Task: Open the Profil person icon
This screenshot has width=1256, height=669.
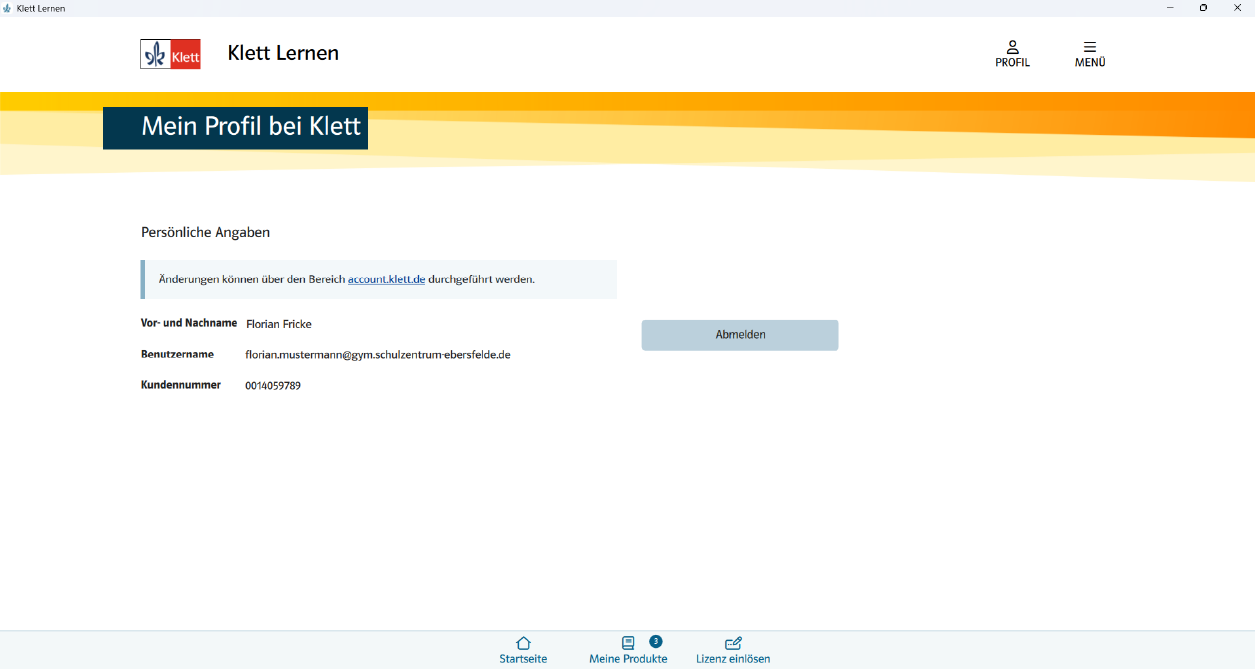Action: (1012, 47)
